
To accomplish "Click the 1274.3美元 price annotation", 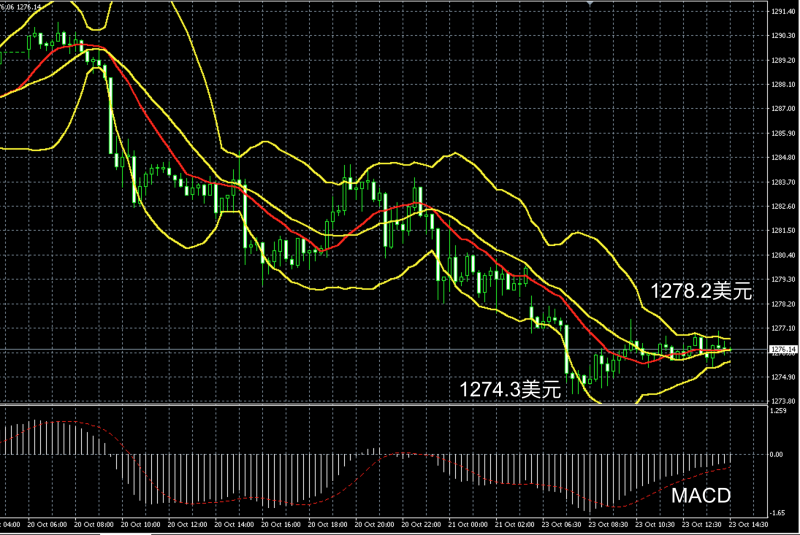I will click(x=509, y=388).
